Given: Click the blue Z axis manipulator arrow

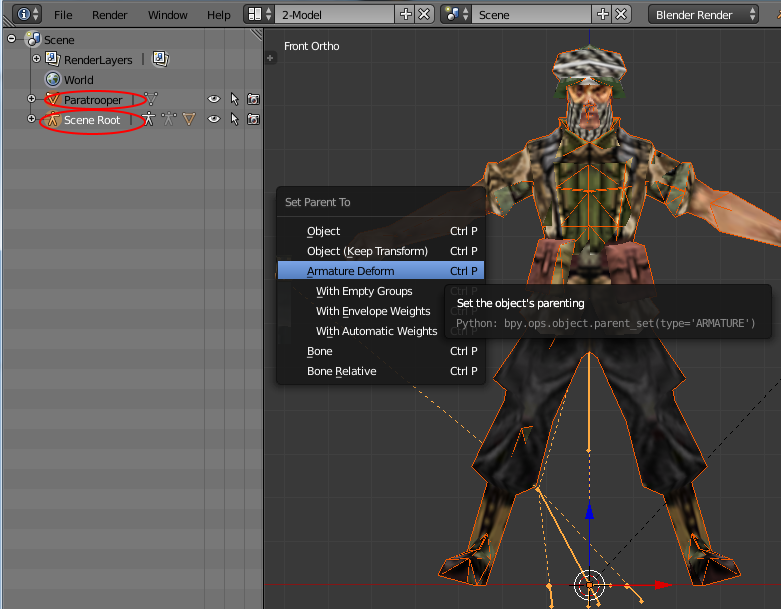Looking at the screenshot, I should 589,511.
